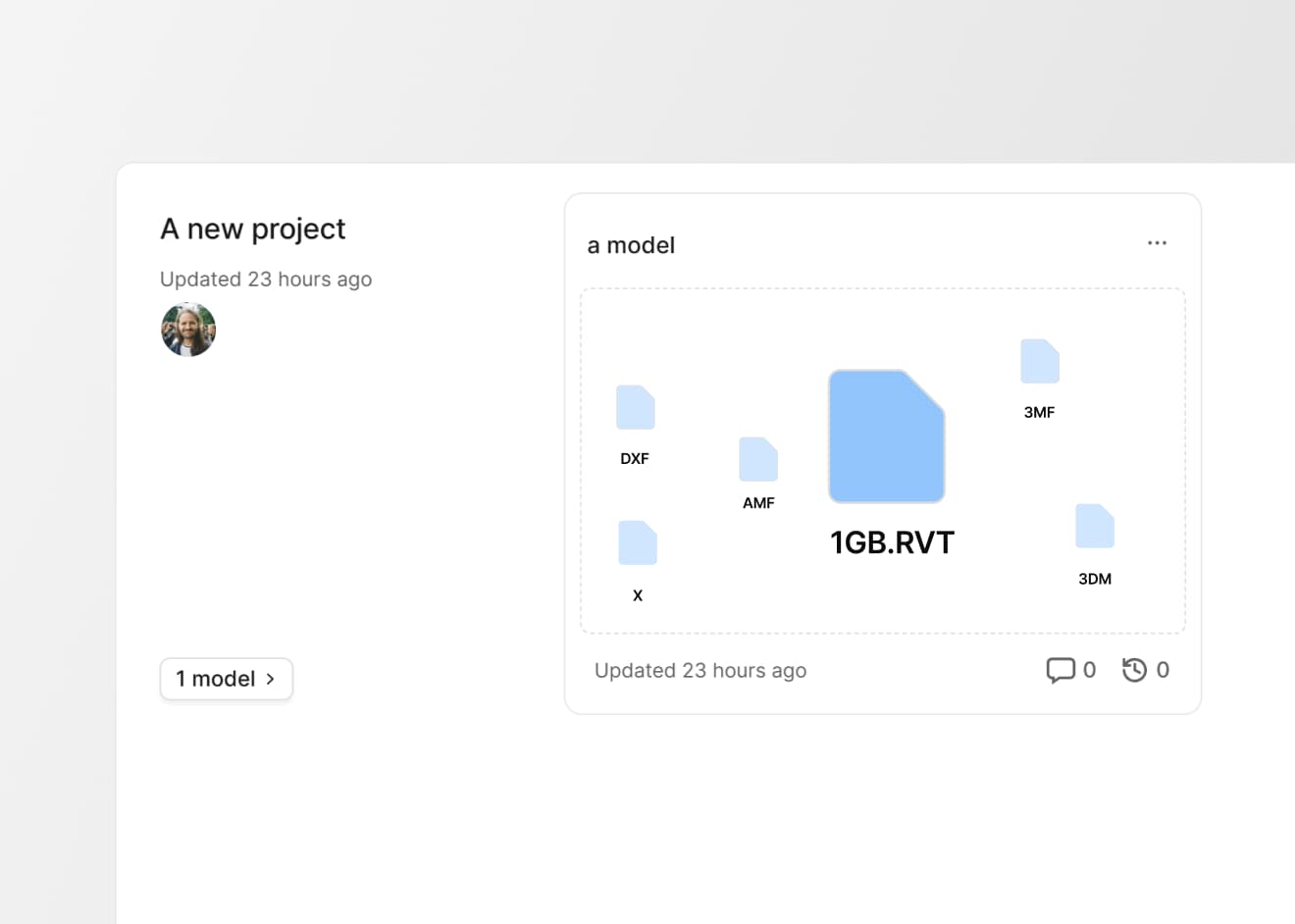
Task: Click the version count showing 0
Action: (1164, 670)
